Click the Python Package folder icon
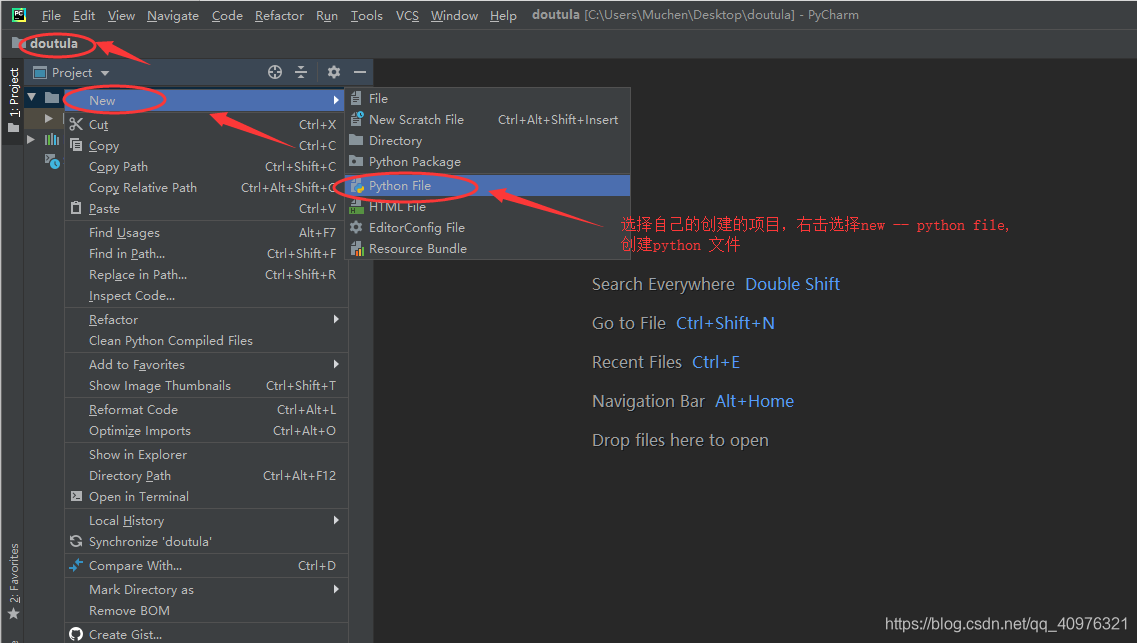 click(x=356, y=161)
